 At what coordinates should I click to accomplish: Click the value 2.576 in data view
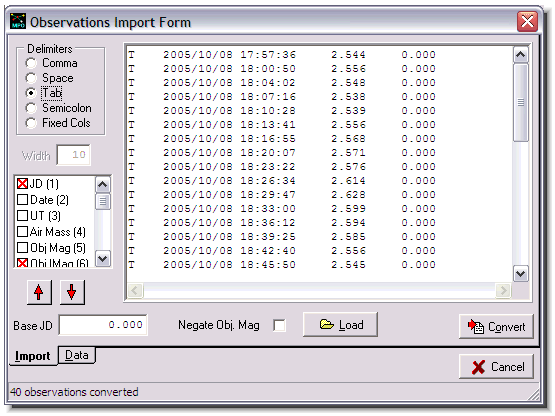point(348,167)
